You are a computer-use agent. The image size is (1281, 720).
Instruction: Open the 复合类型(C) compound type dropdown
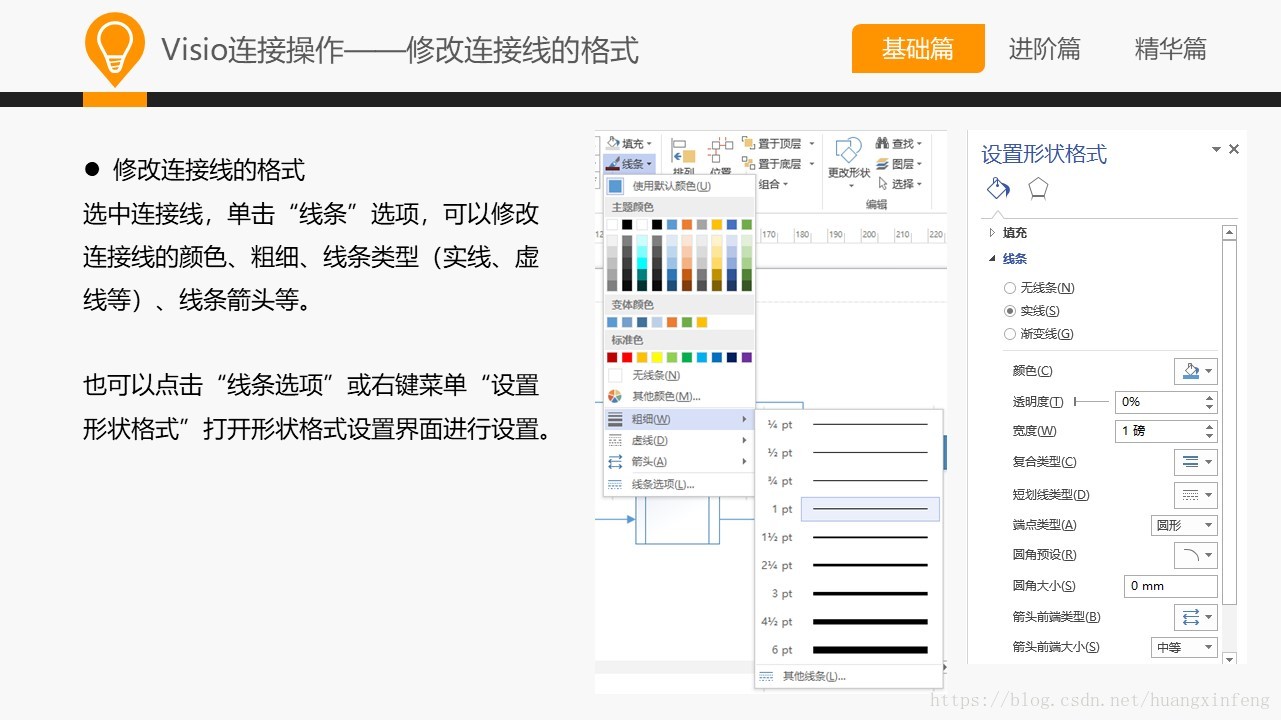(1196, 462)
